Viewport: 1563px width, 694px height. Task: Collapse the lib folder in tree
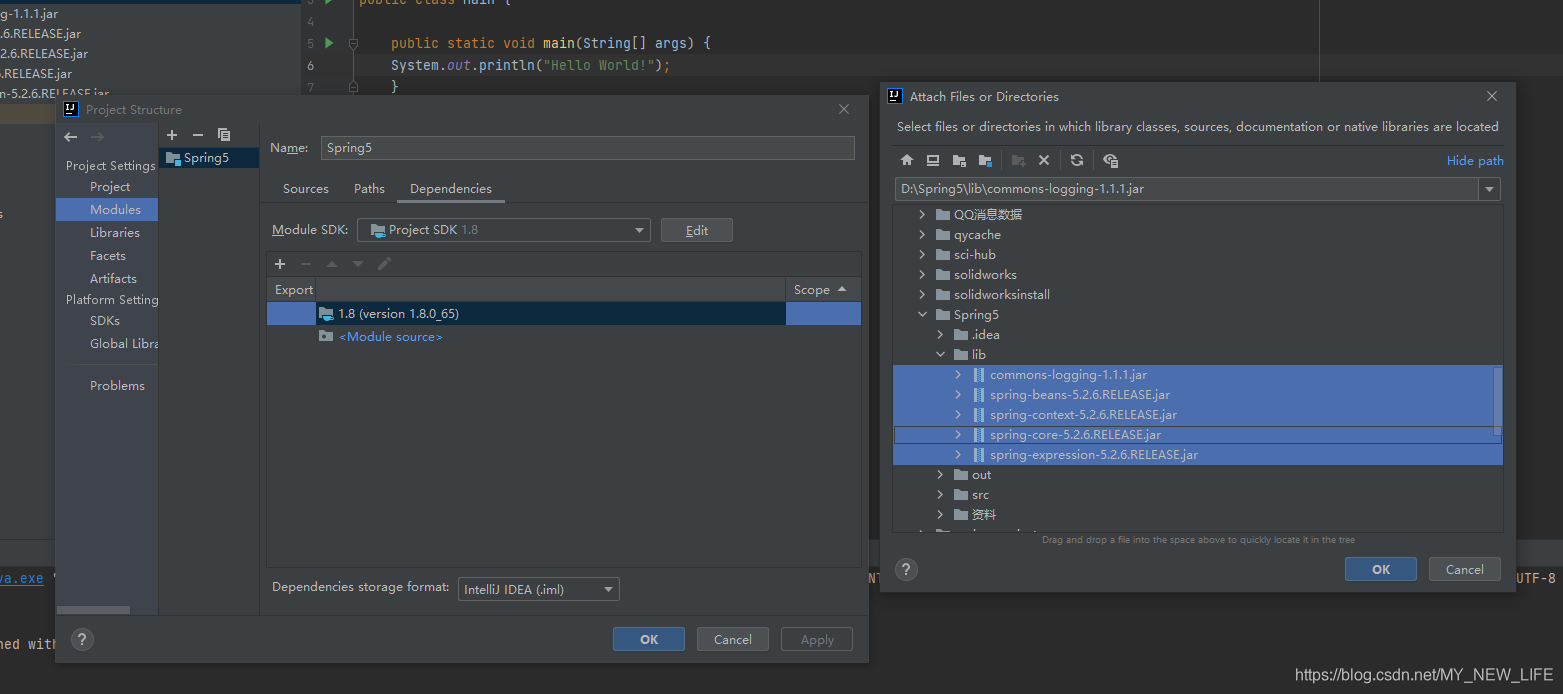click(940, 355)
